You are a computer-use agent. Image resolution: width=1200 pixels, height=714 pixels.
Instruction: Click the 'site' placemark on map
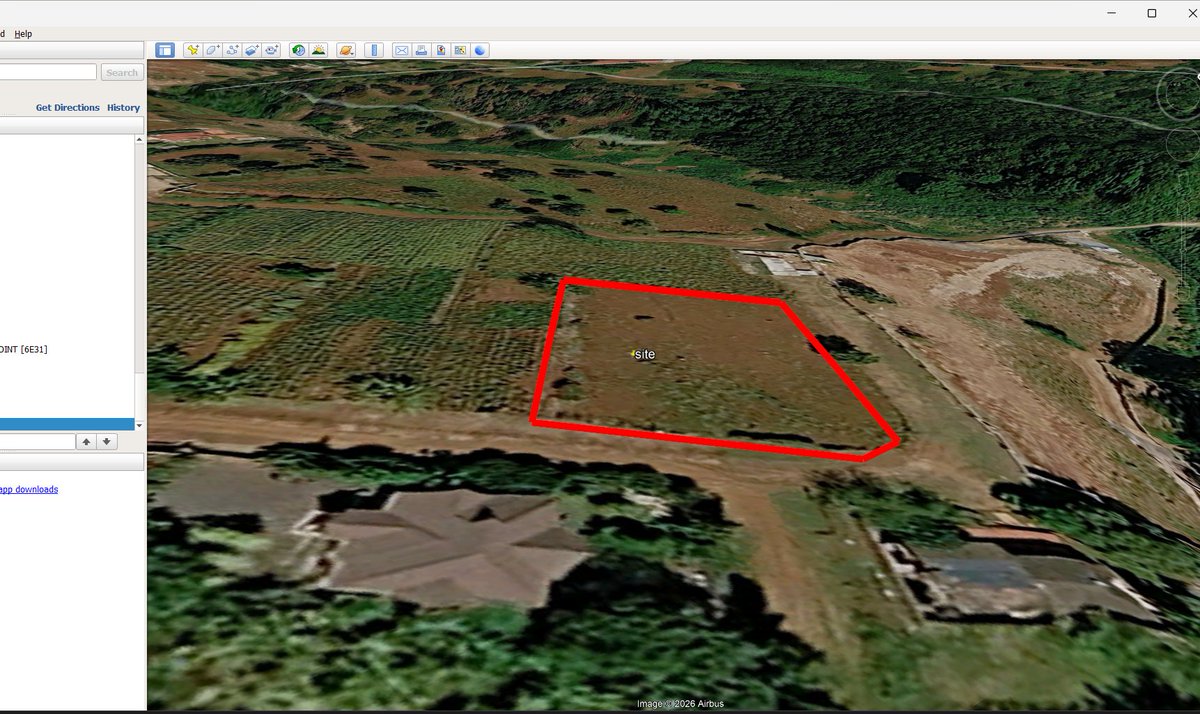645,354
